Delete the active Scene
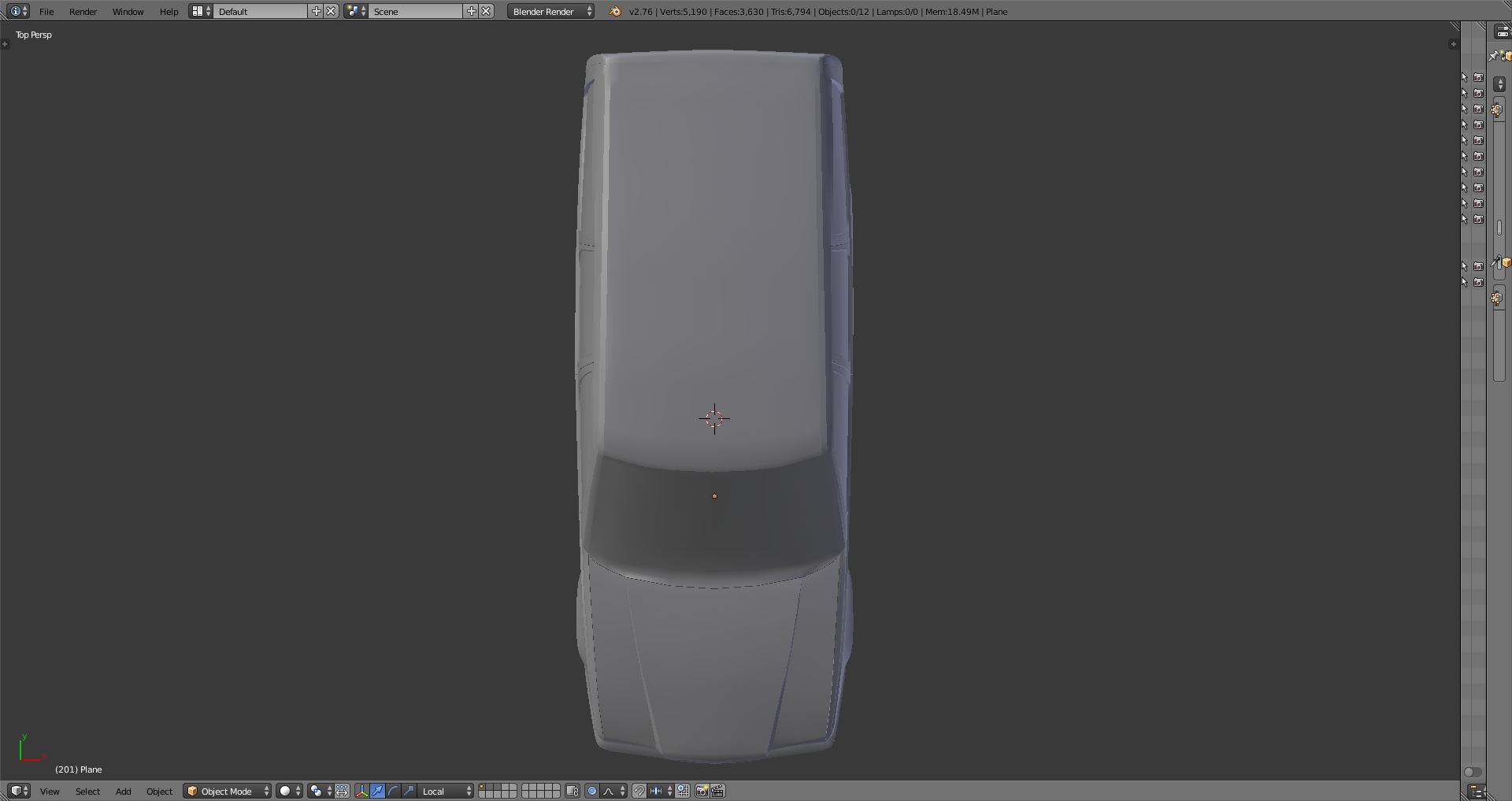Image resolution: width=1512 pixels, height=801 pixels. point(487,11)
